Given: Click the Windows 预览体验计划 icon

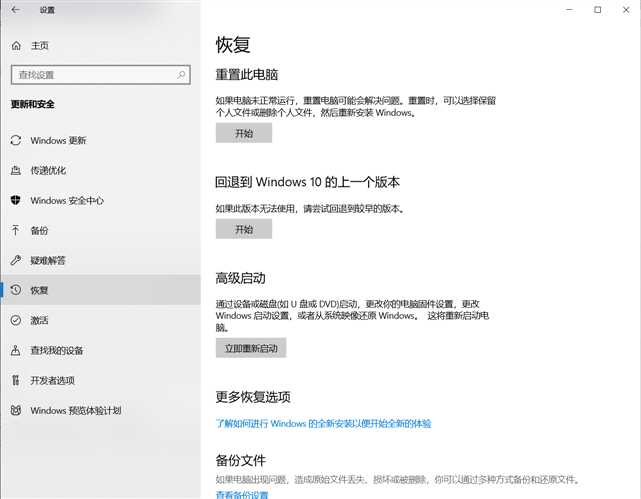Looking at the screenshot, I should pos(16,410).
